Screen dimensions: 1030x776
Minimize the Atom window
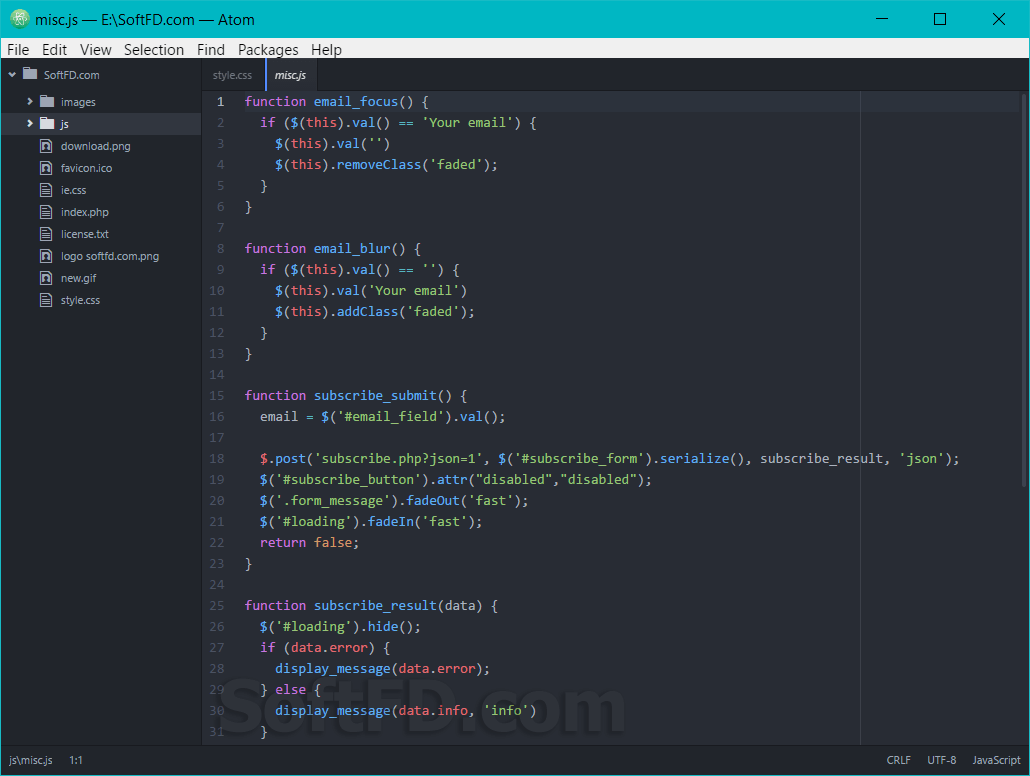pos(882,19)
